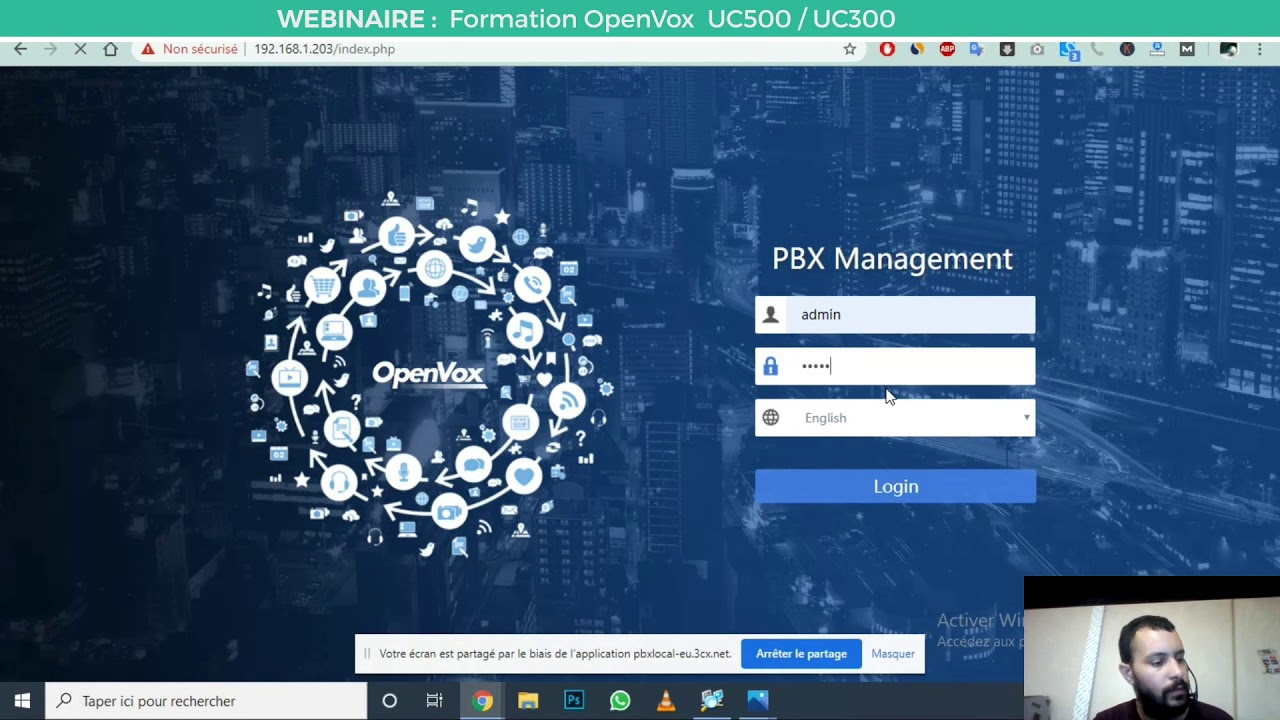Open VLC media player from the taskbar
1280x720 pixels.
pyautogui.click(x=666, y=701)
